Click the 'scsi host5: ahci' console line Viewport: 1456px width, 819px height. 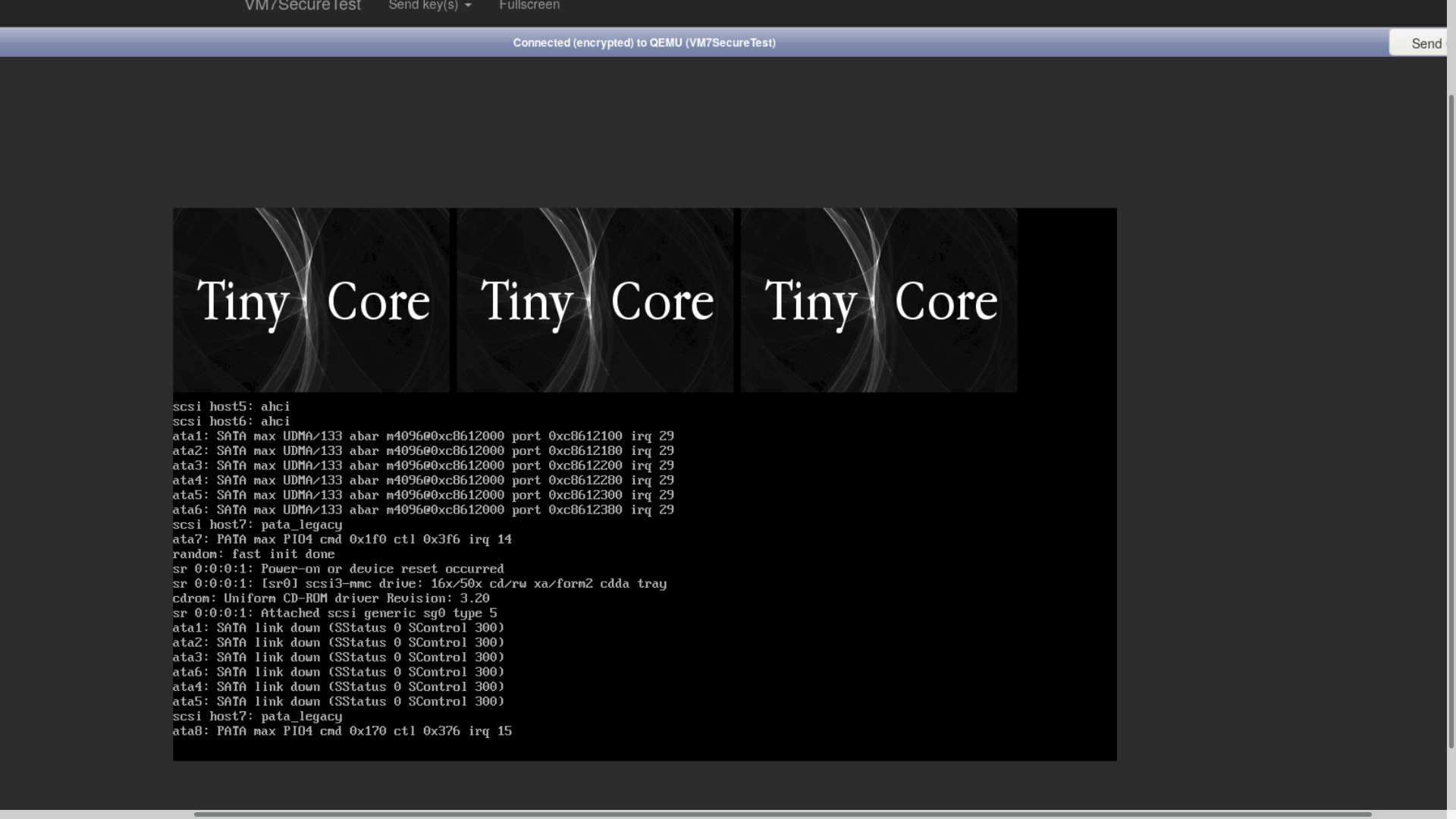[x=231, y=407]
